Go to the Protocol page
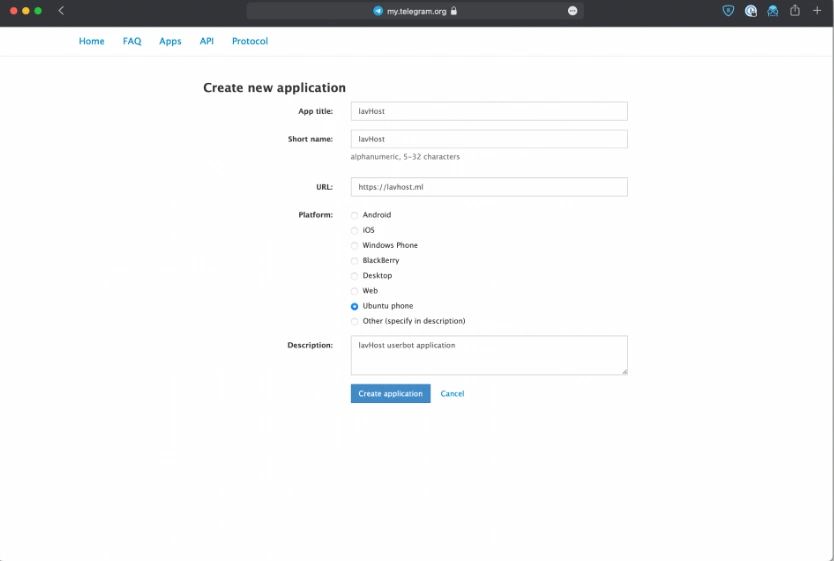This screenshot has height=561, width=834. [250, 41]
